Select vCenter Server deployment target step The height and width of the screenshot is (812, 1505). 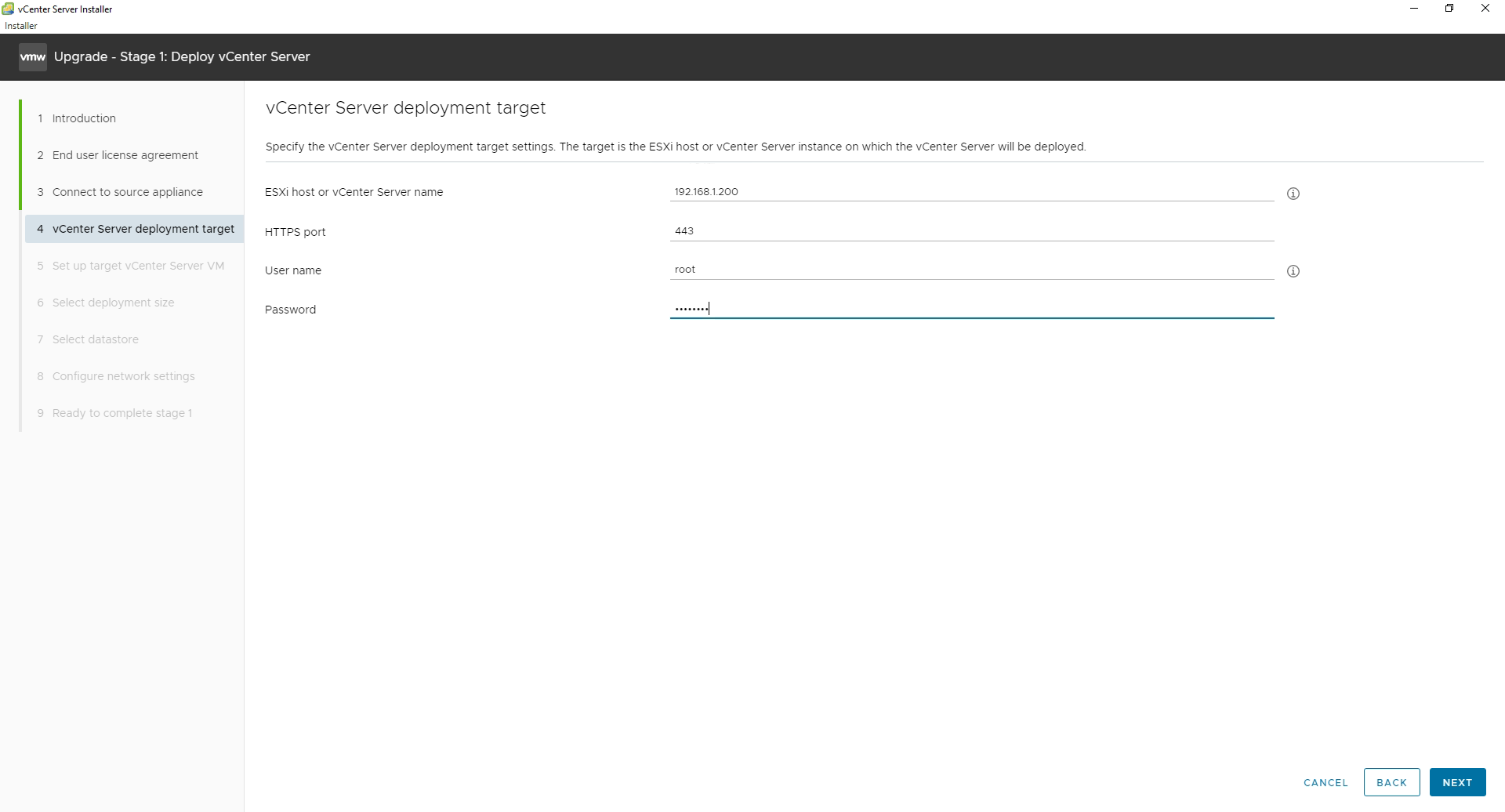click(x=135, y=229)
